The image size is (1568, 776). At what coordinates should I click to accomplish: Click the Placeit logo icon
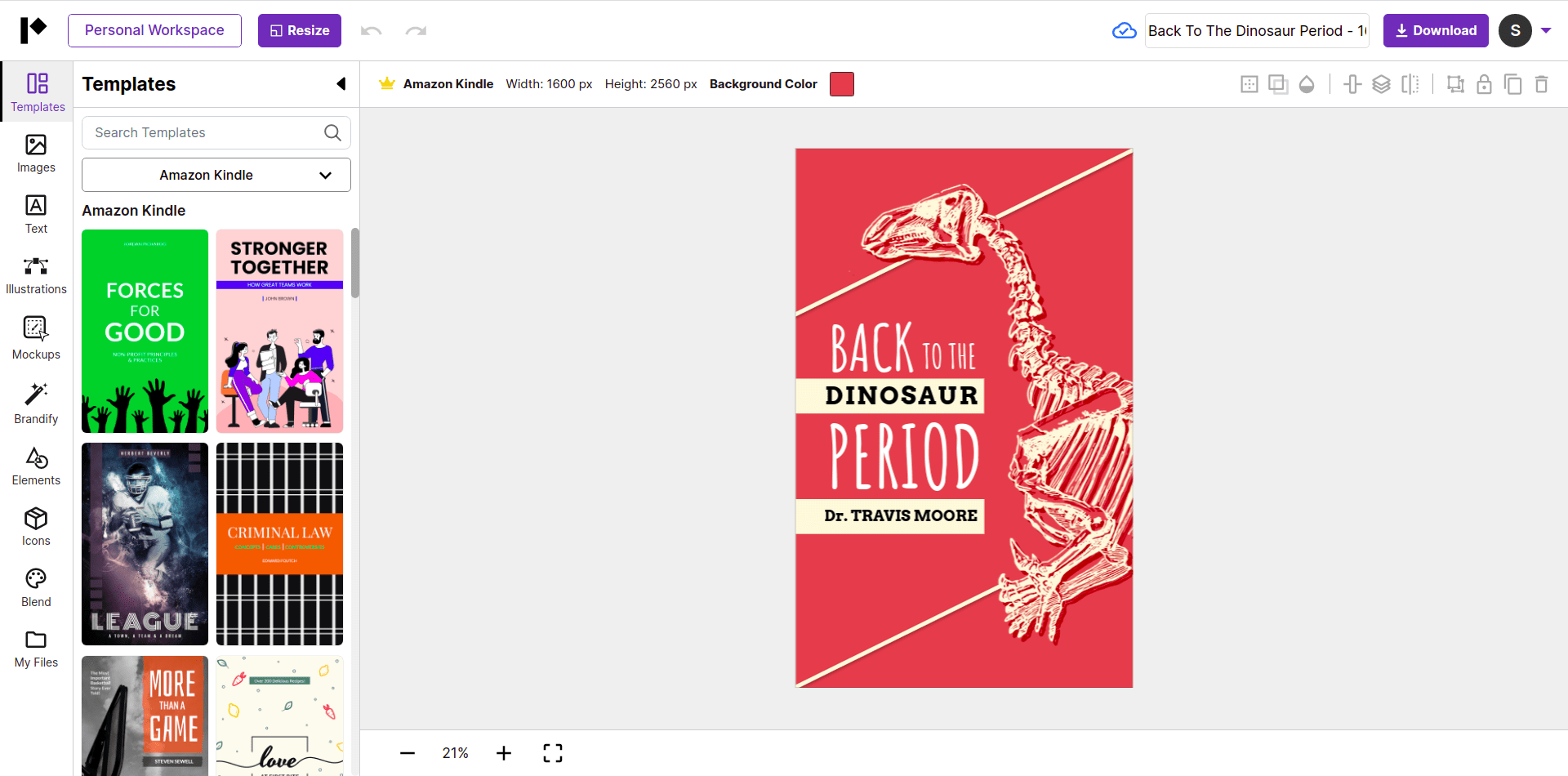(33, 30)
